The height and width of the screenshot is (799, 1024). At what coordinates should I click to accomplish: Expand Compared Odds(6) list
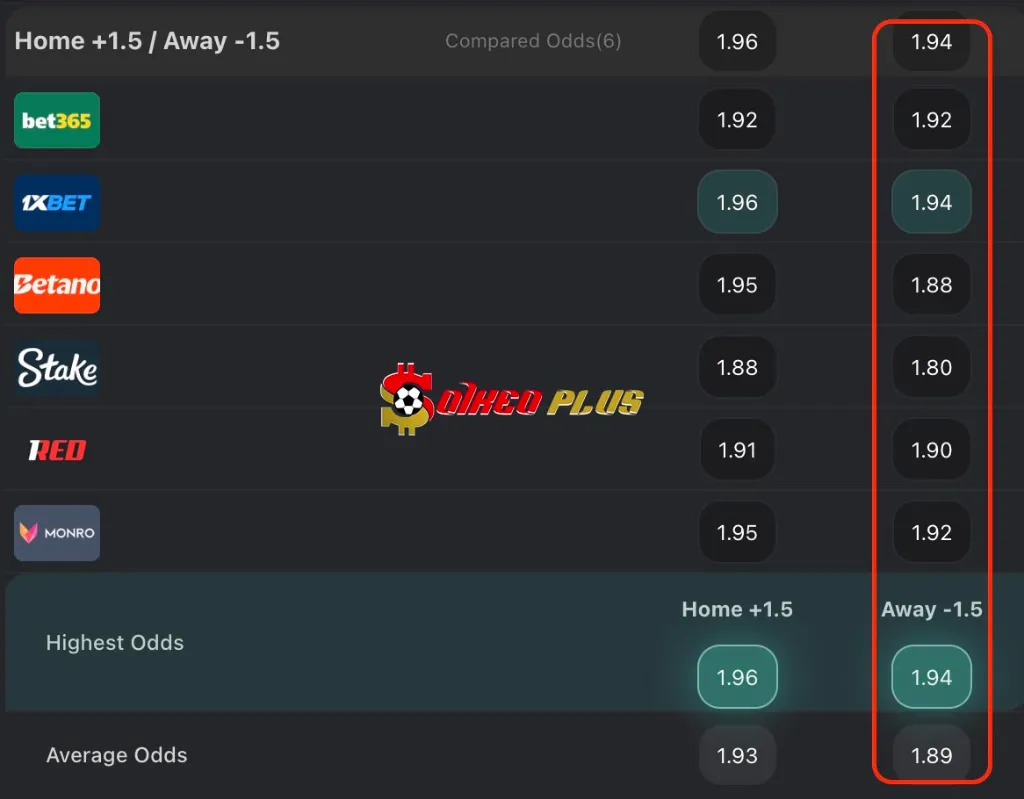pyautogui.click(x=533, y=41)
